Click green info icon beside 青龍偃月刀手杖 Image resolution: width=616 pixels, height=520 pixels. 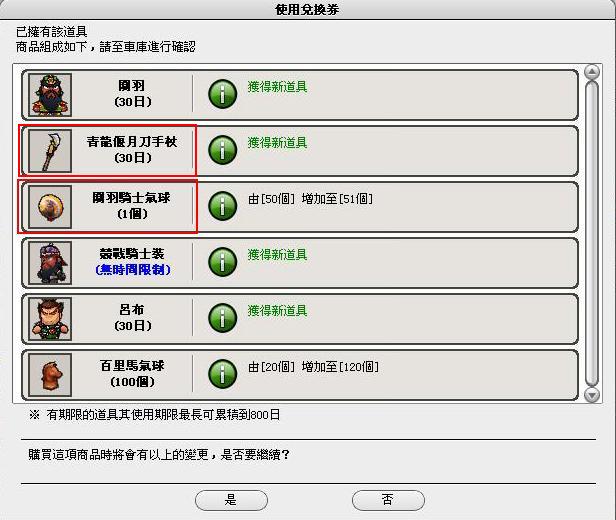tap(222, 150)
